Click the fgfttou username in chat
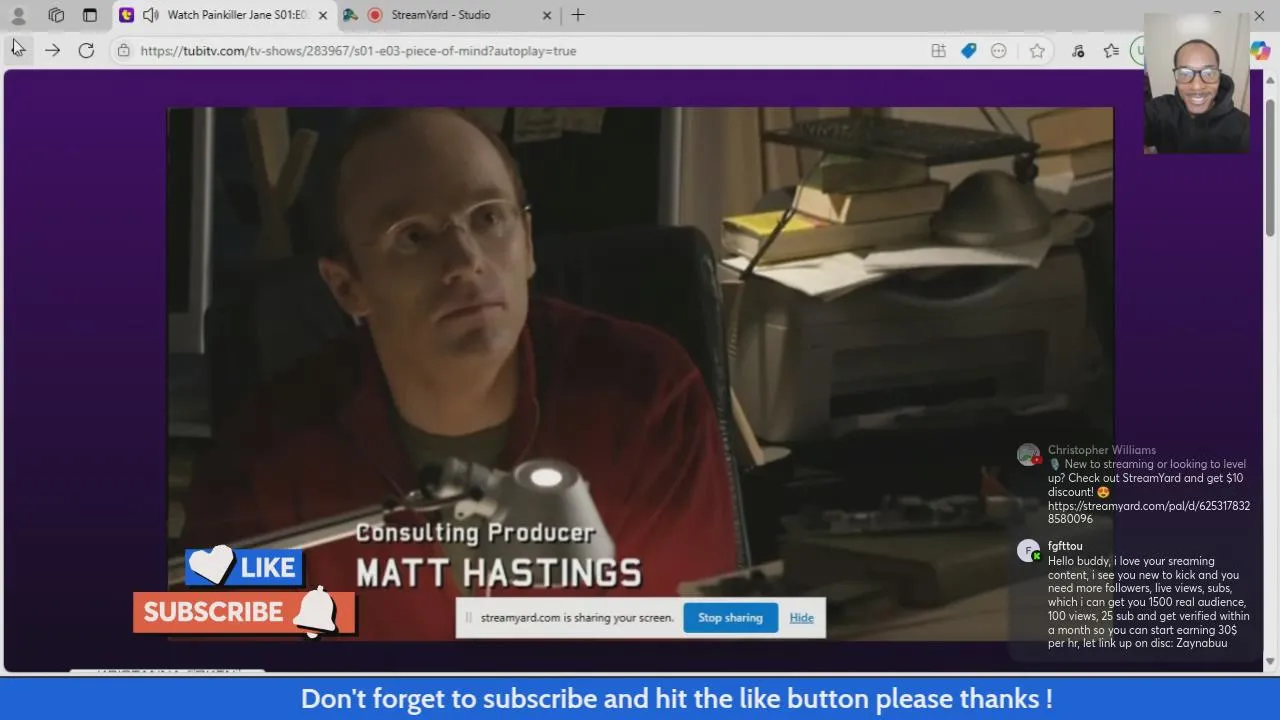This screenshot has height=720, width=1280. point(1065,546)
